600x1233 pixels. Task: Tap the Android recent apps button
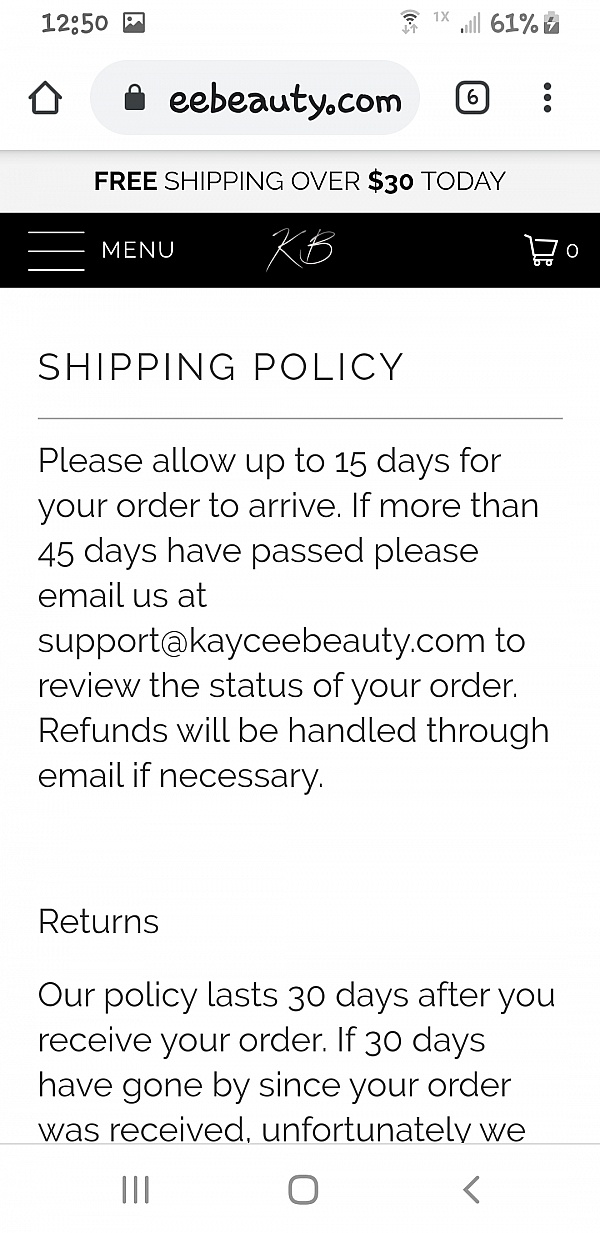[135, 1189]
